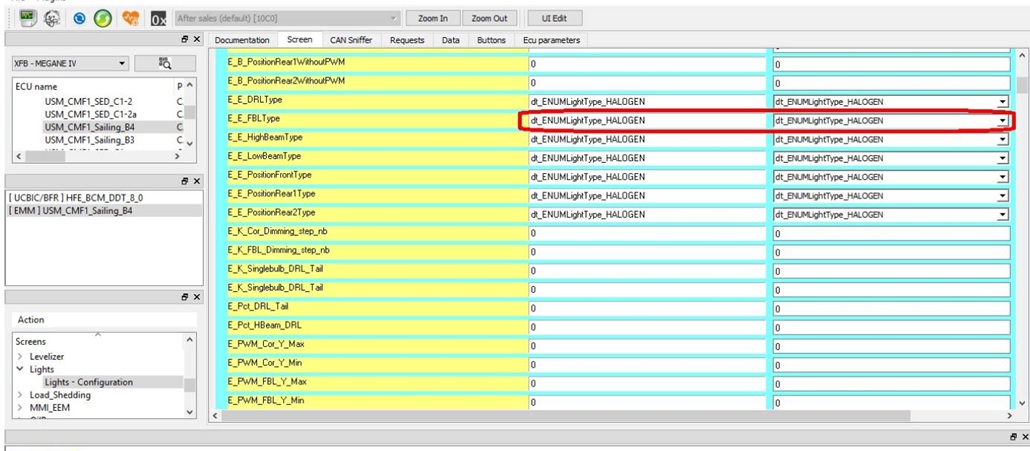Open the E_E_LowBeamType value dropdown
The height and width of the screenshot is (451, 1030).
tap(1002, 158)
